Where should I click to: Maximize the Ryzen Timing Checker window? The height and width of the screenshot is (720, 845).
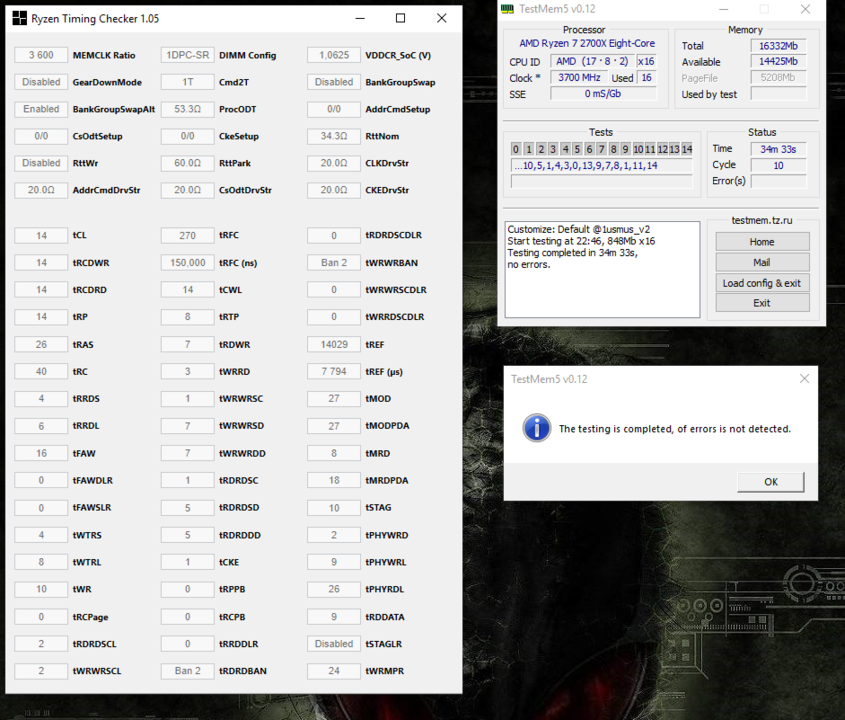click(400, 18)
